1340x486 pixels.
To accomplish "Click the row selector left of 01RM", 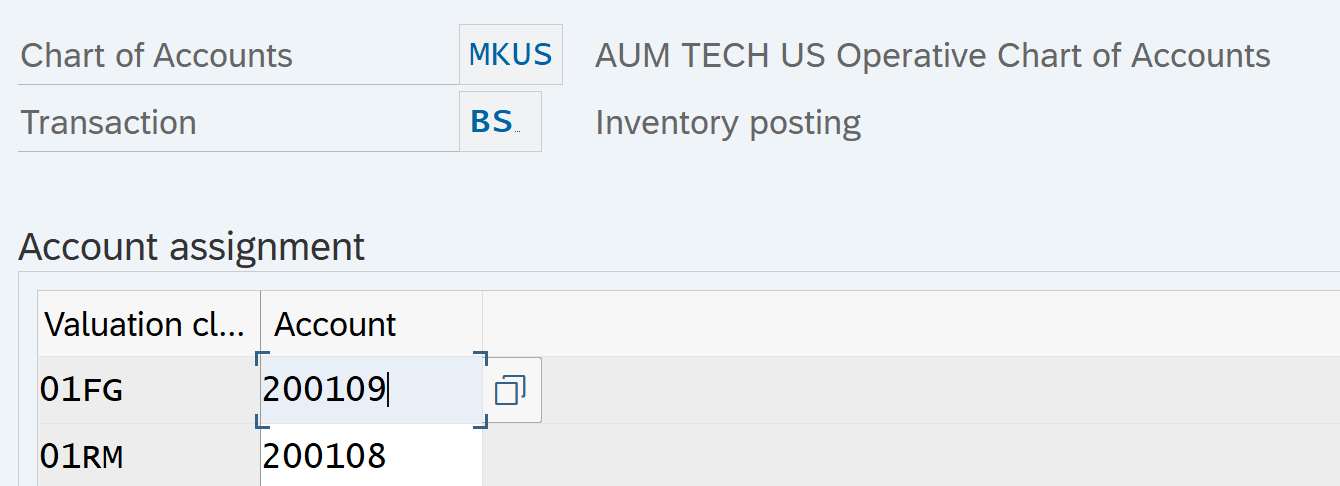I will point(28,457).
